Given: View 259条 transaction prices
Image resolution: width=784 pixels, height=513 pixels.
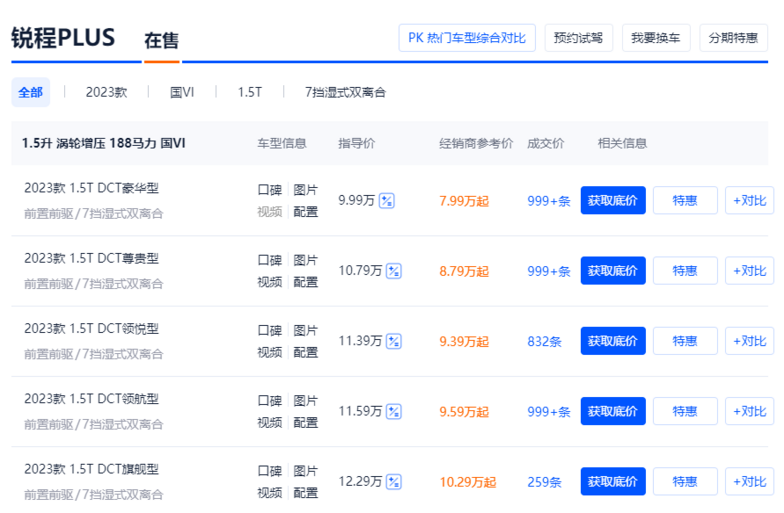Looking at the screenshot, I should (x=544, y=482).
